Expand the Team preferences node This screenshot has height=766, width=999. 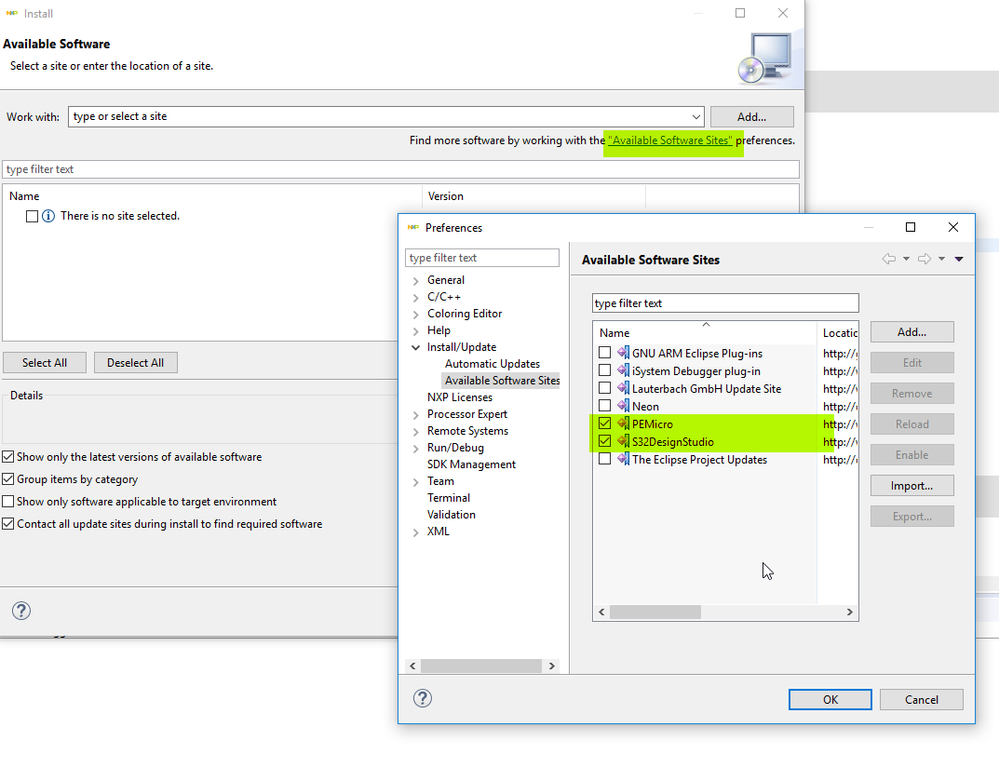click(415, 482)
